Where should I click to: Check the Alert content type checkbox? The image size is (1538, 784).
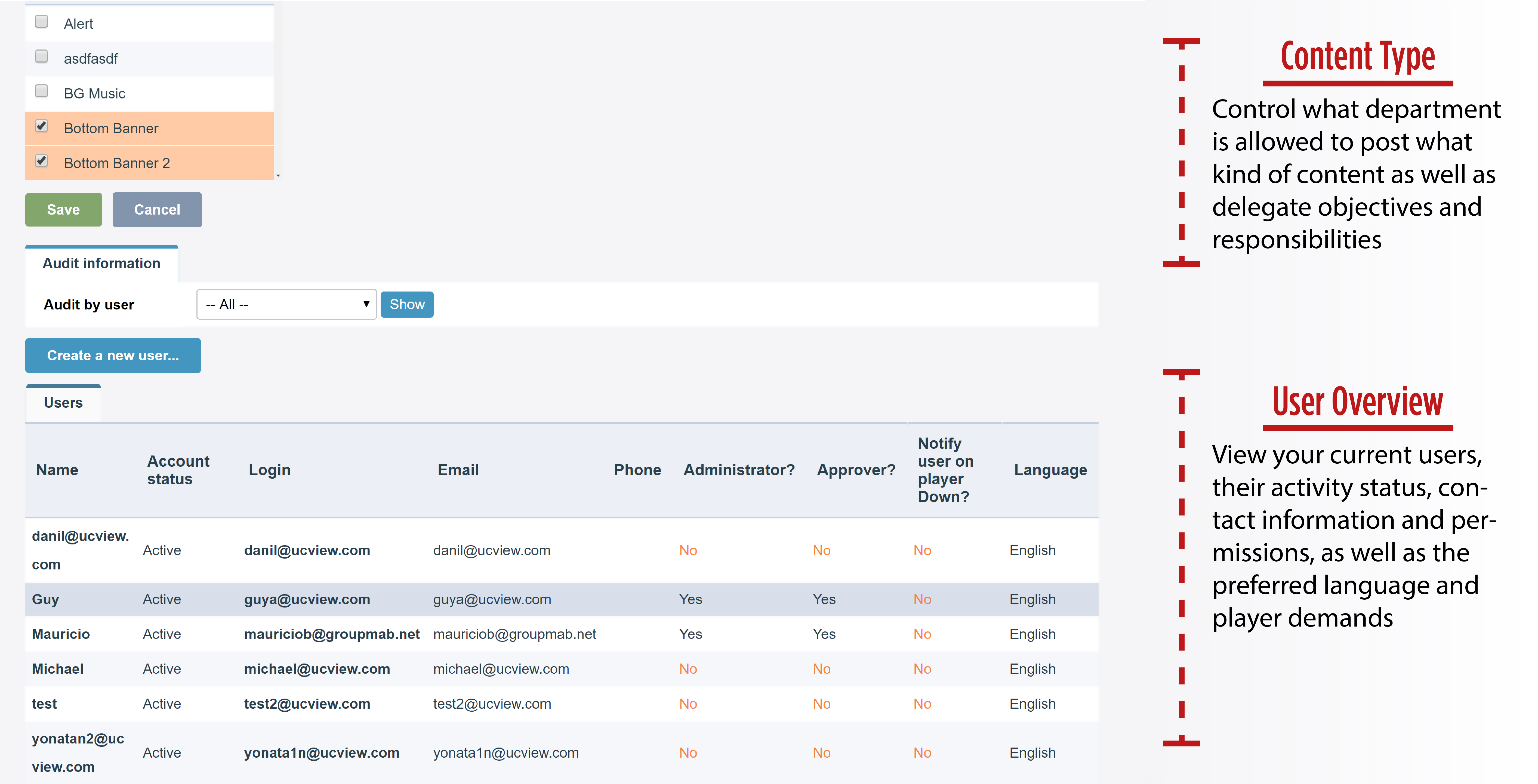coord(41,21)
